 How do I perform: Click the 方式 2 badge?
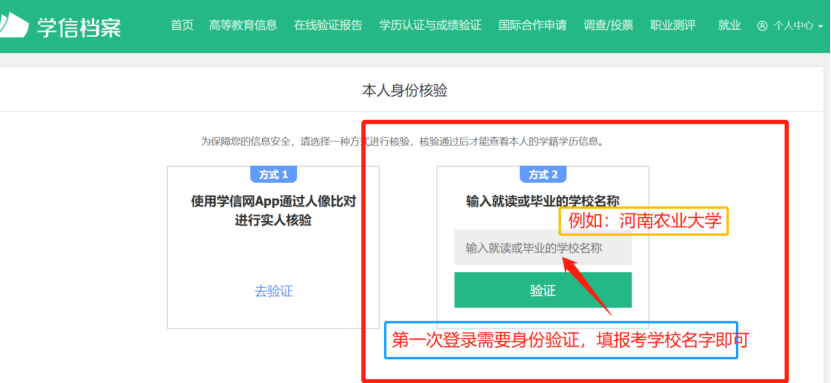(x=543, y=174)
